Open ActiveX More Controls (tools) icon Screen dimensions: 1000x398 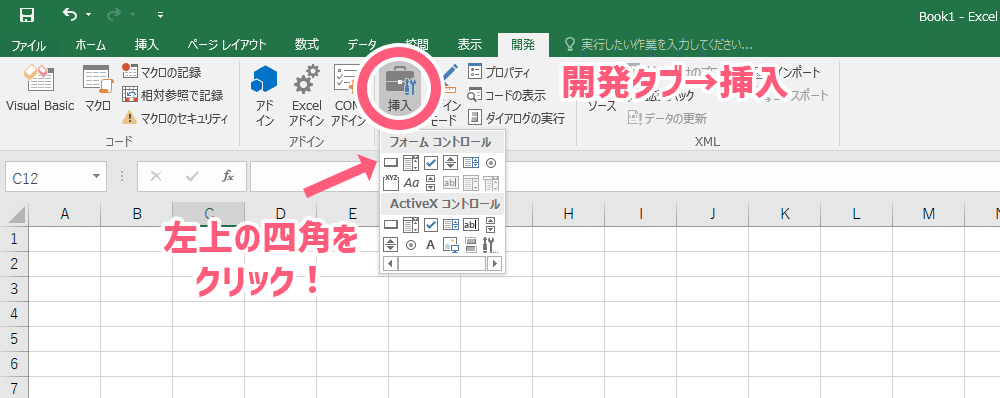pos(490,244)
